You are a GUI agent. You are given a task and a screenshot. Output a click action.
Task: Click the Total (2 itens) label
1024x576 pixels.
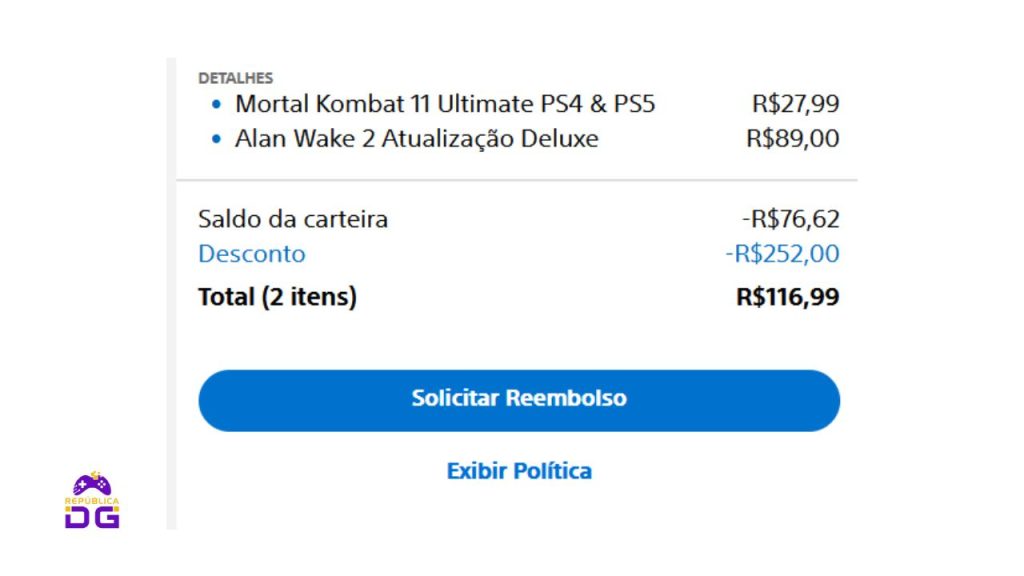(278, 297)
